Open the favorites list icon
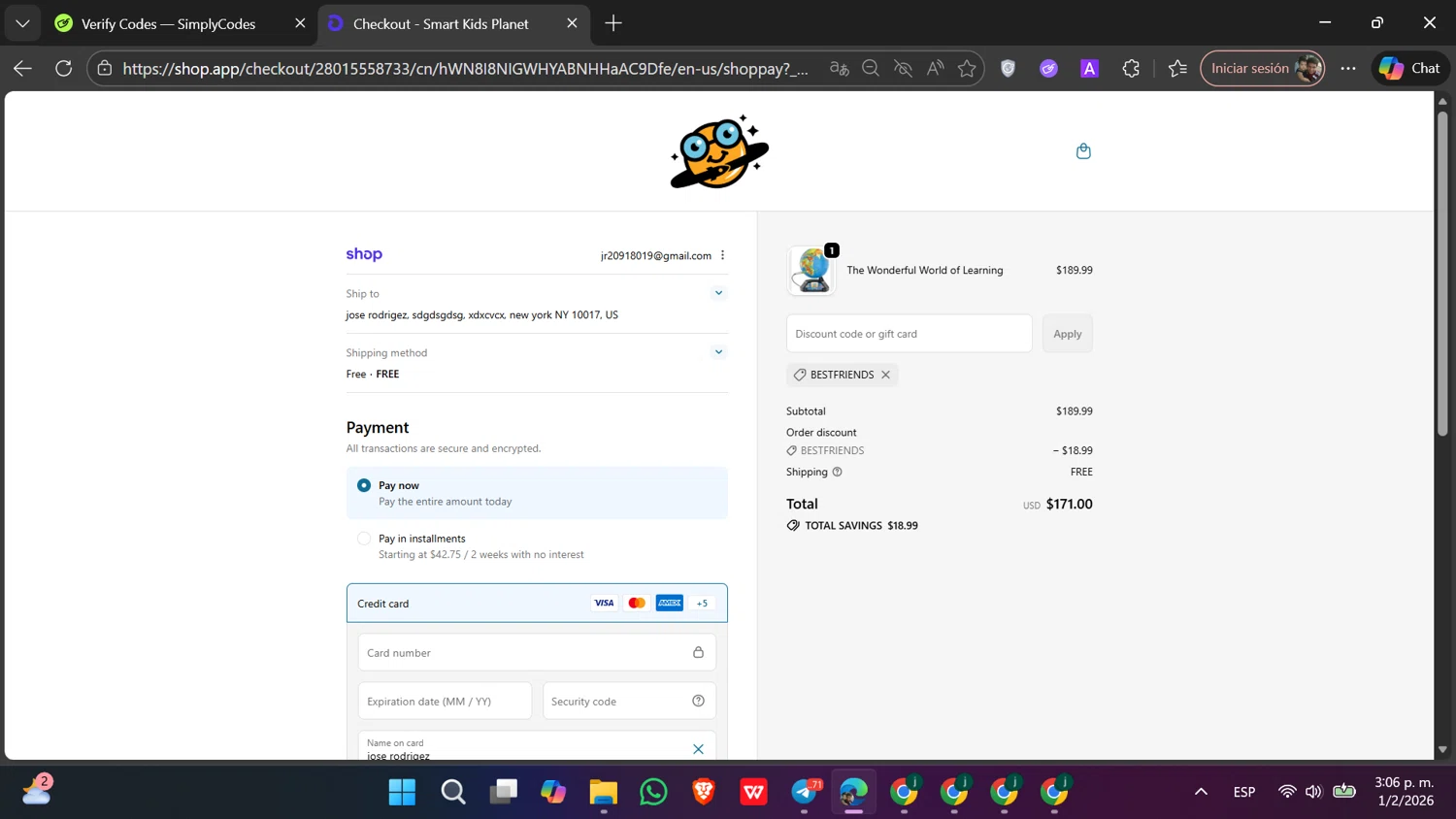Viewport: 1456px width, 819px height. point(1177,68)
